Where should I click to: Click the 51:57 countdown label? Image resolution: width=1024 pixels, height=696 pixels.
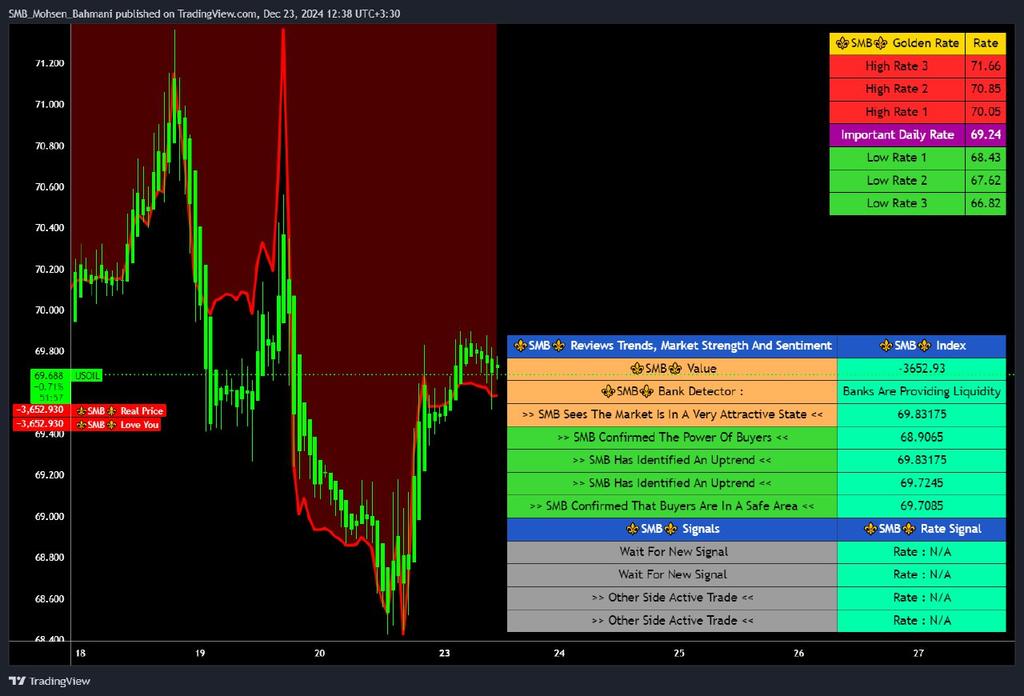pyautogui.click(x=50, y=398)
